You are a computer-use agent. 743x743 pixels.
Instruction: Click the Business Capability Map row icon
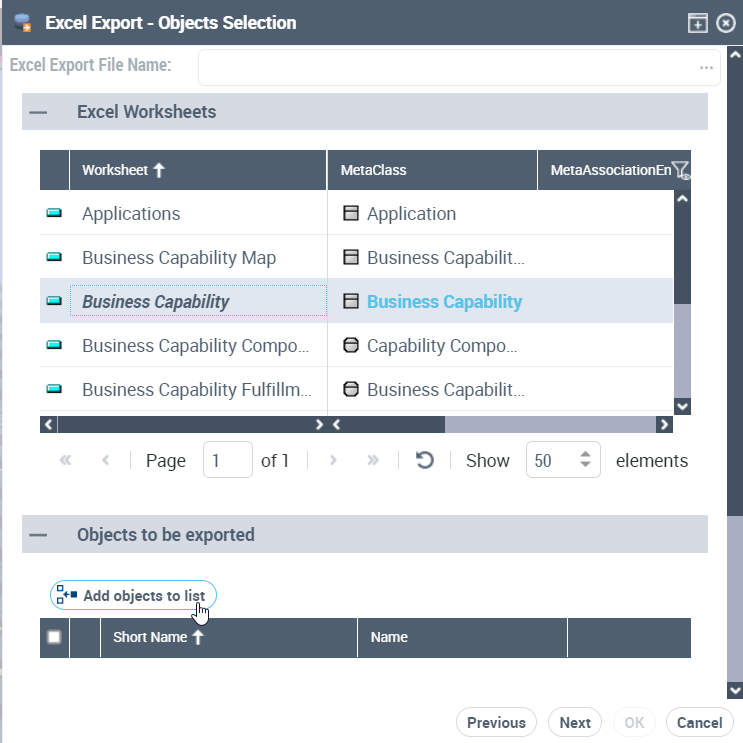pos(54,257)
